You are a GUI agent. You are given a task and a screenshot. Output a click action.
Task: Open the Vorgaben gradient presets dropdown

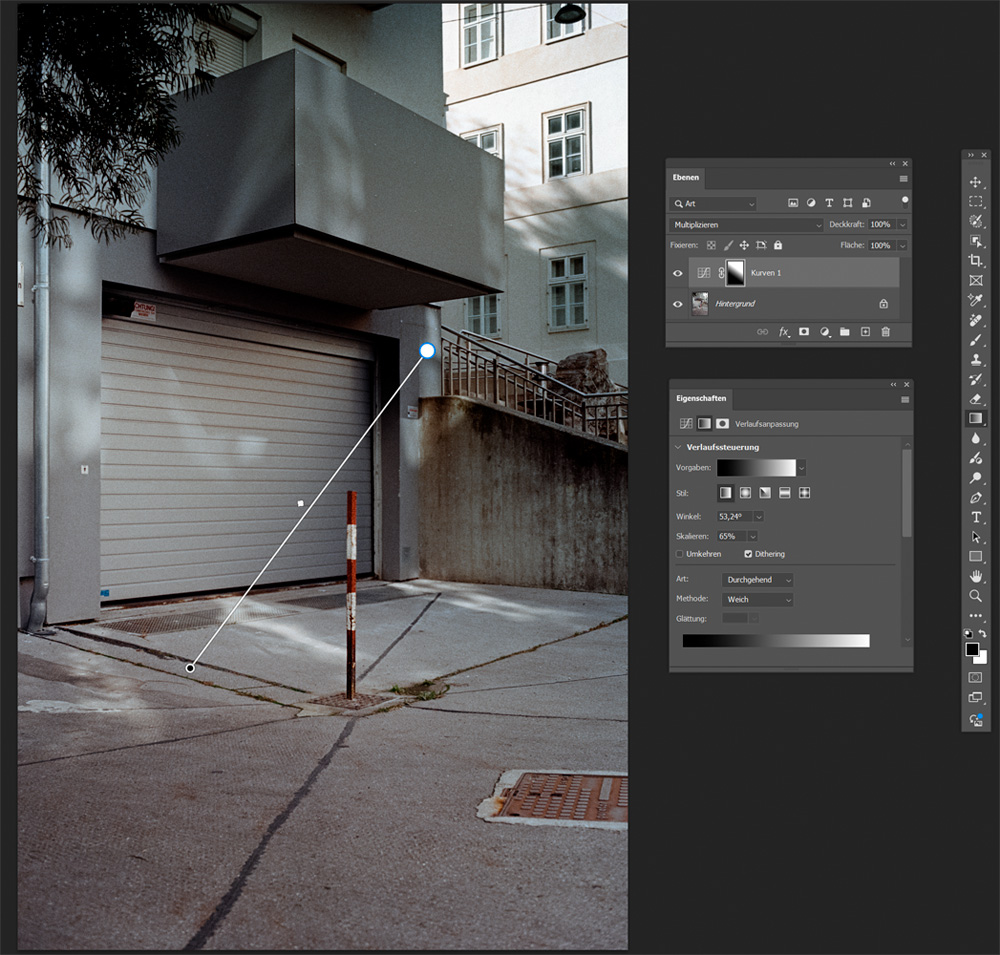coord(801,468)
